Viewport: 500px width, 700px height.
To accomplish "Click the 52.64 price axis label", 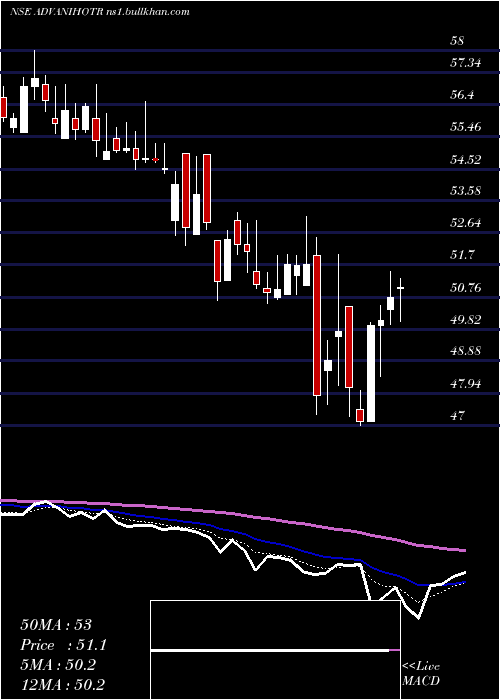I will (466, 222).
